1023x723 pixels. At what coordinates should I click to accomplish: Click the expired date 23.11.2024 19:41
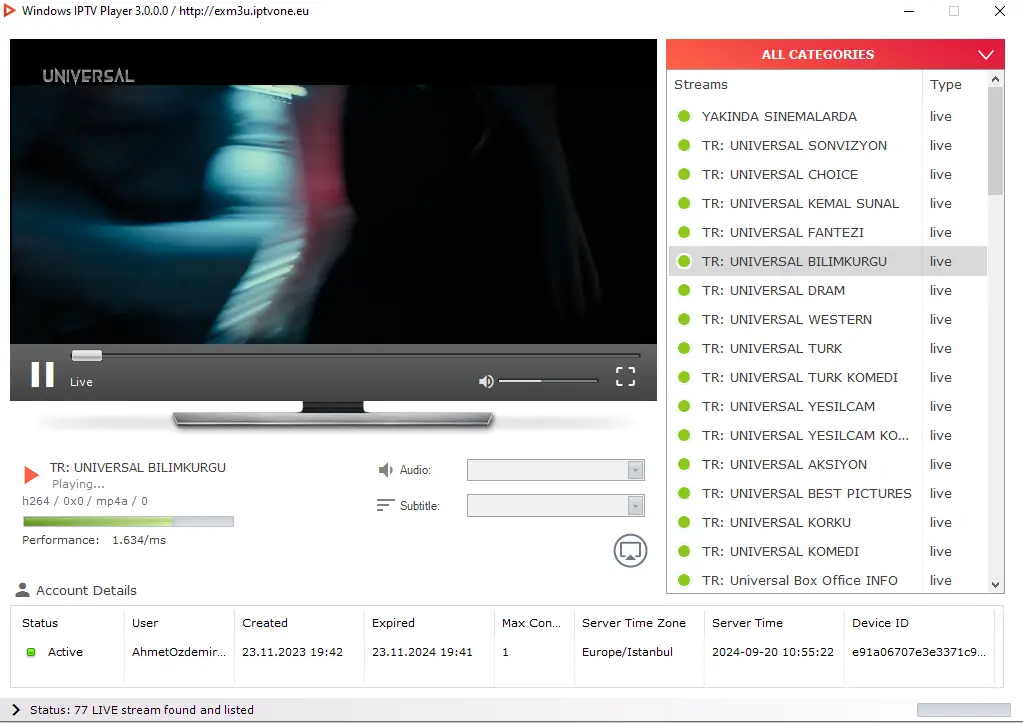pyautogui.click(x=422, y=652)
